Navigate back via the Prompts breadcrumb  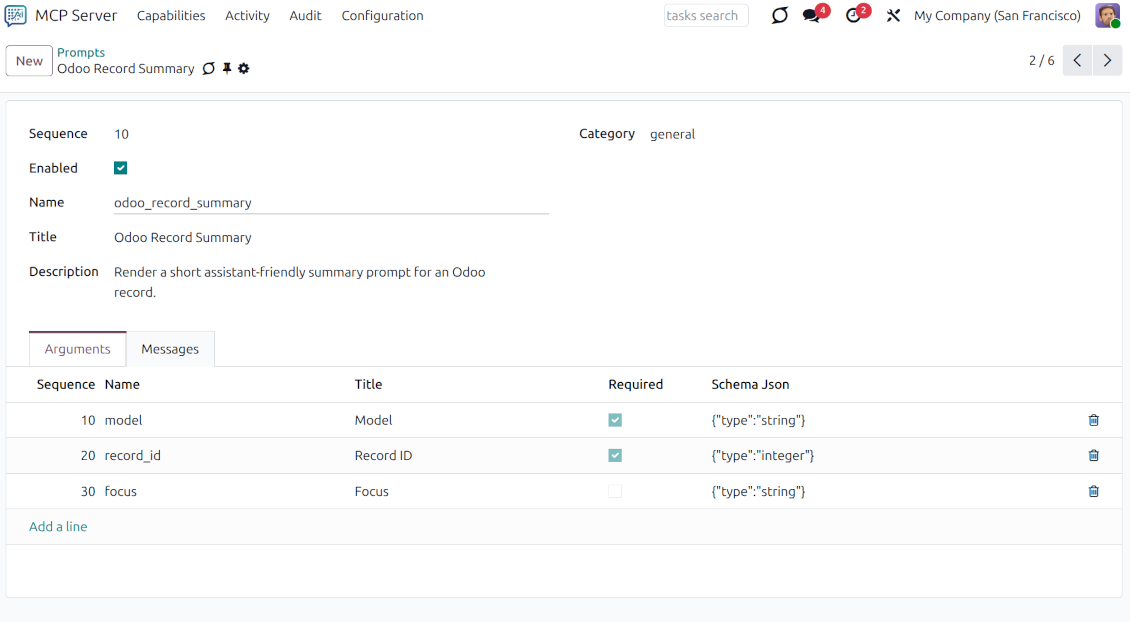(81, 51)
